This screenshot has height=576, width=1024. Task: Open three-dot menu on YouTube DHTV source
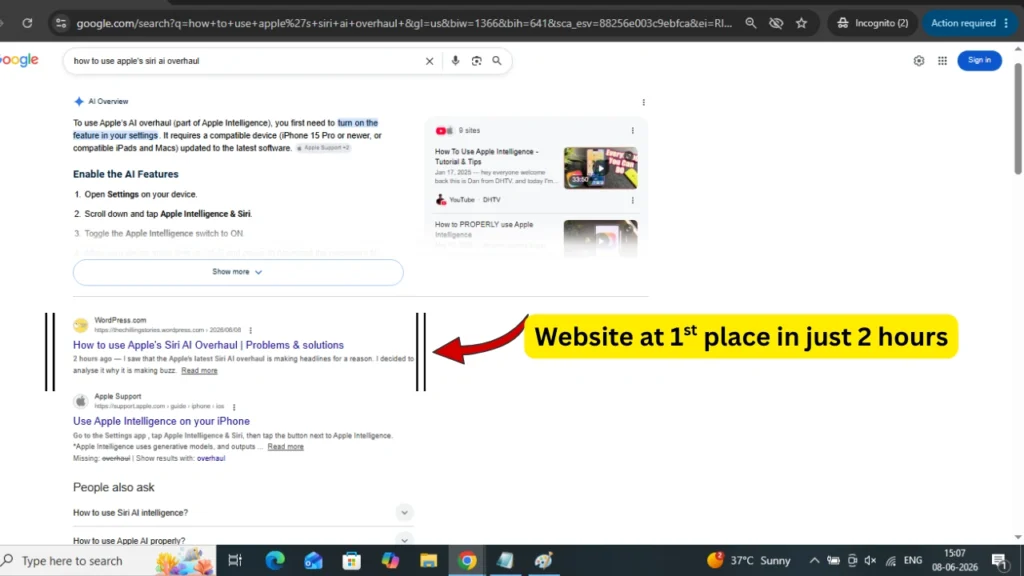pyautogui.click(x=632, y=200)
